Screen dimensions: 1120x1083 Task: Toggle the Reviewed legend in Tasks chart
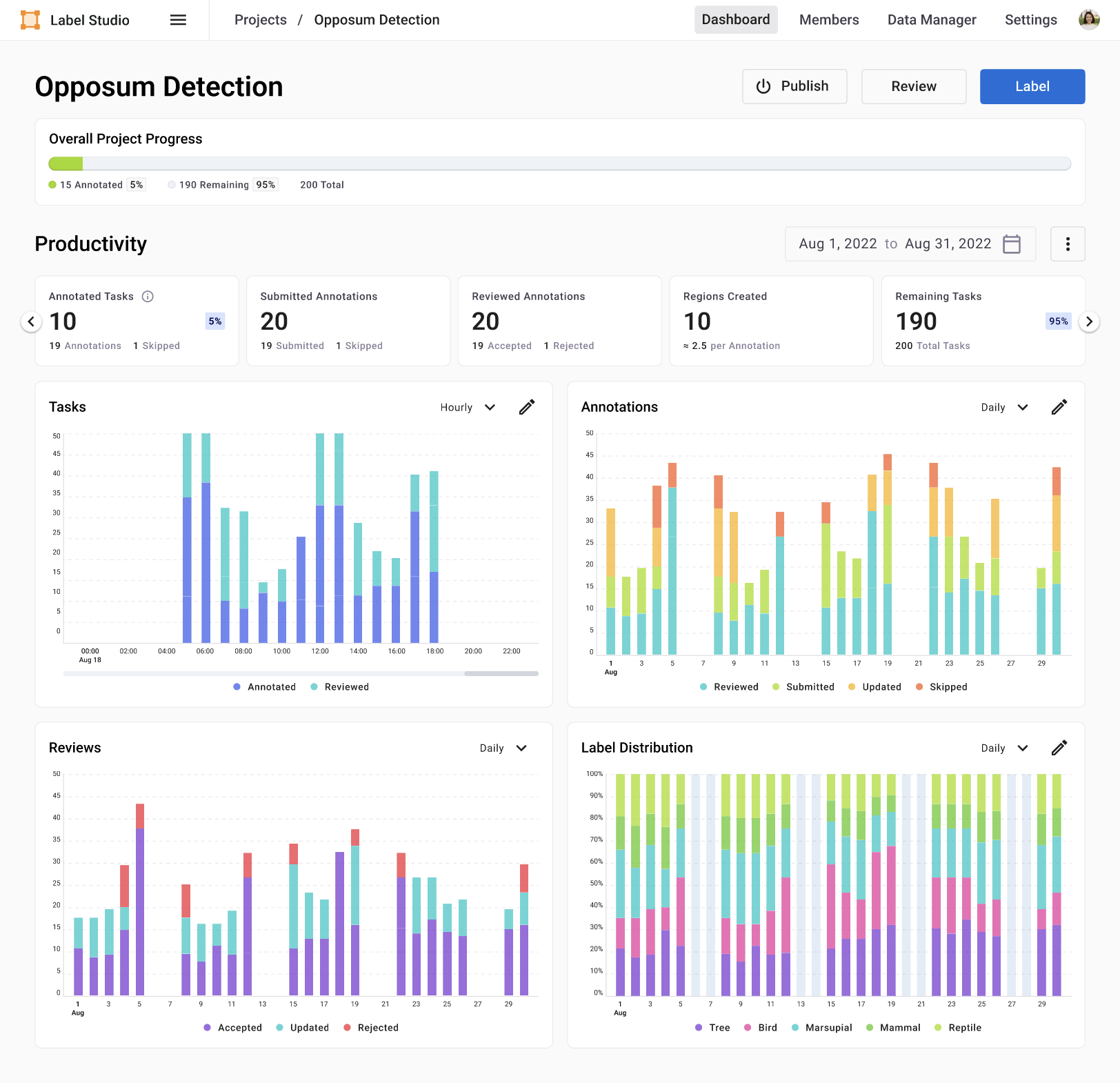point(340,687)
